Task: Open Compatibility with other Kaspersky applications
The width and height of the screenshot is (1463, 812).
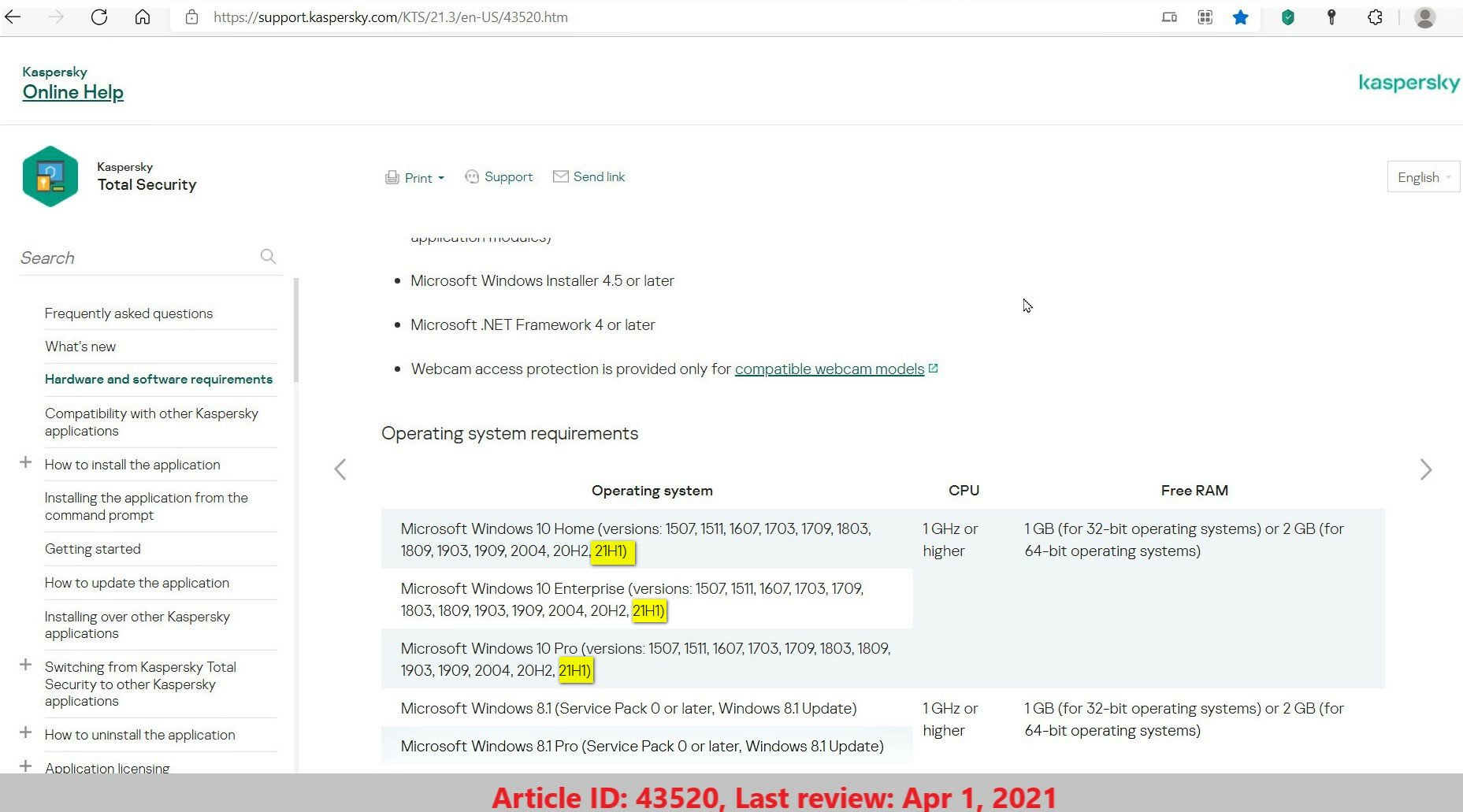Action: coord(151,422)
